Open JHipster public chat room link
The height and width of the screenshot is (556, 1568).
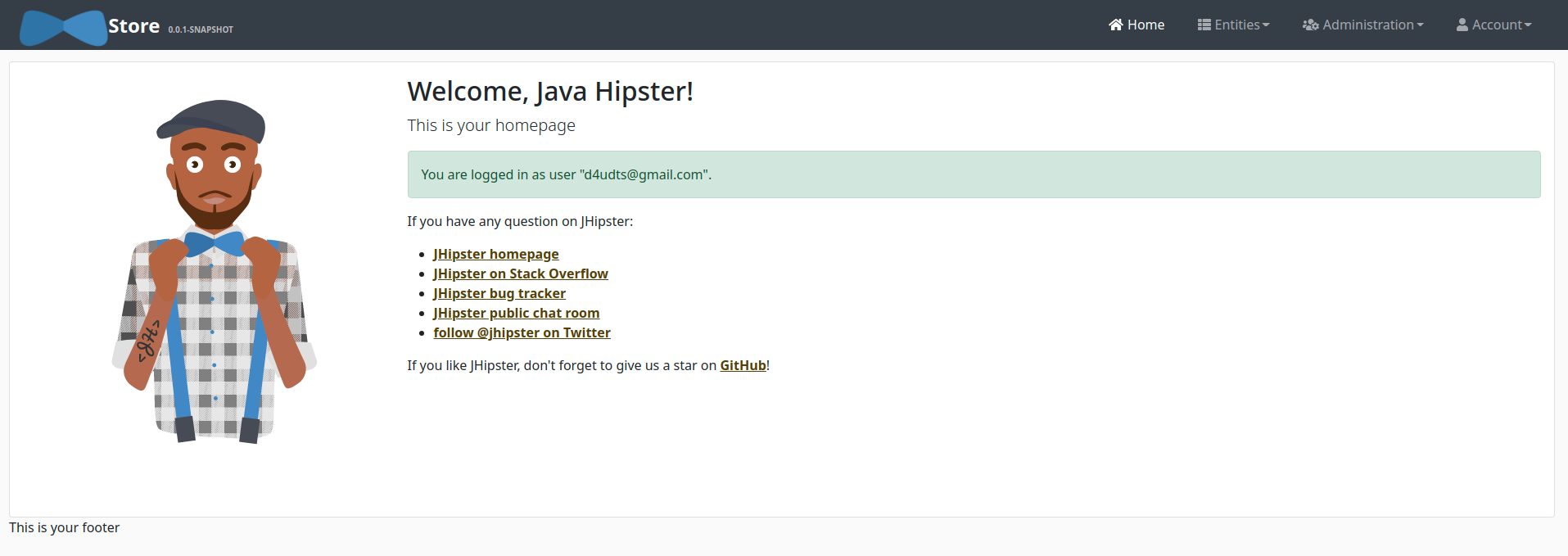click(516, 313)
